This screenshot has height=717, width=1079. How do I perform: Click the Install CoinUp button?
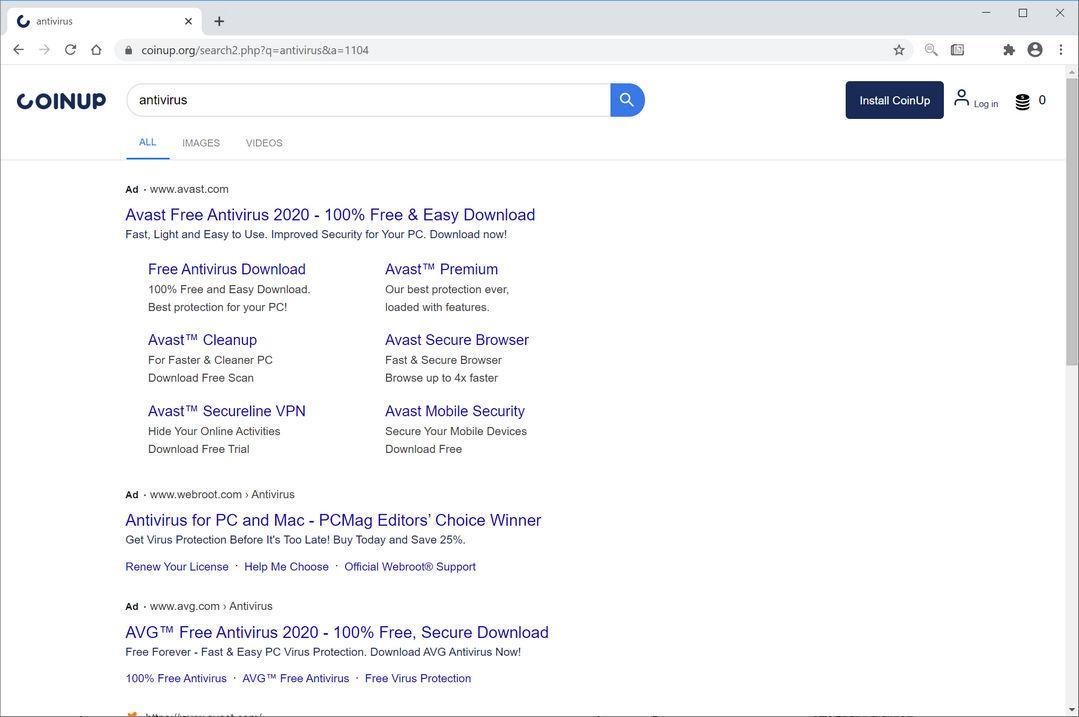click(895, 100)
